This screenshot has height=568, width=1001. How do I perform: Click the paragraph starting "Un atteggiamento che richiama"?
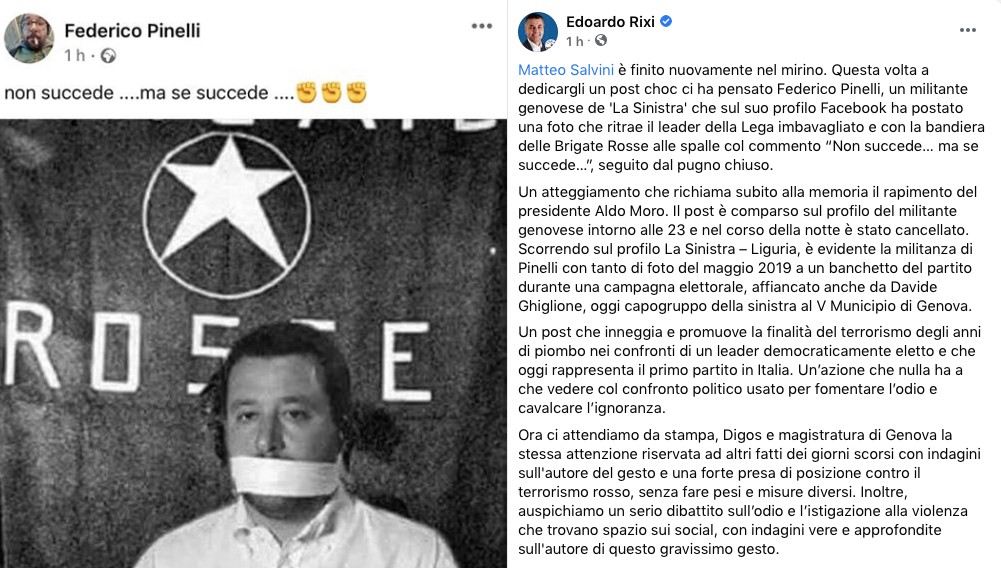click(x=748, y=249)
